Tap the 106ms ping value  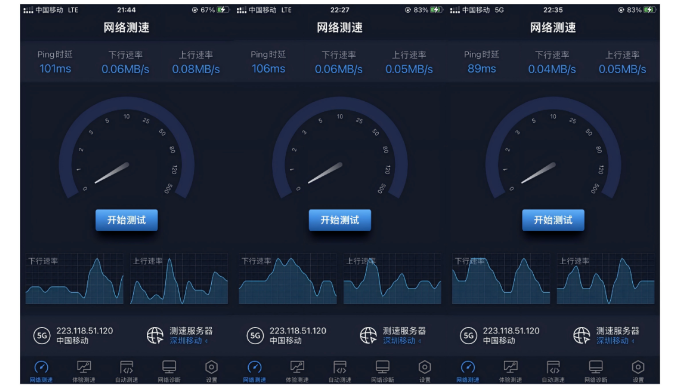tap(268, 69)
